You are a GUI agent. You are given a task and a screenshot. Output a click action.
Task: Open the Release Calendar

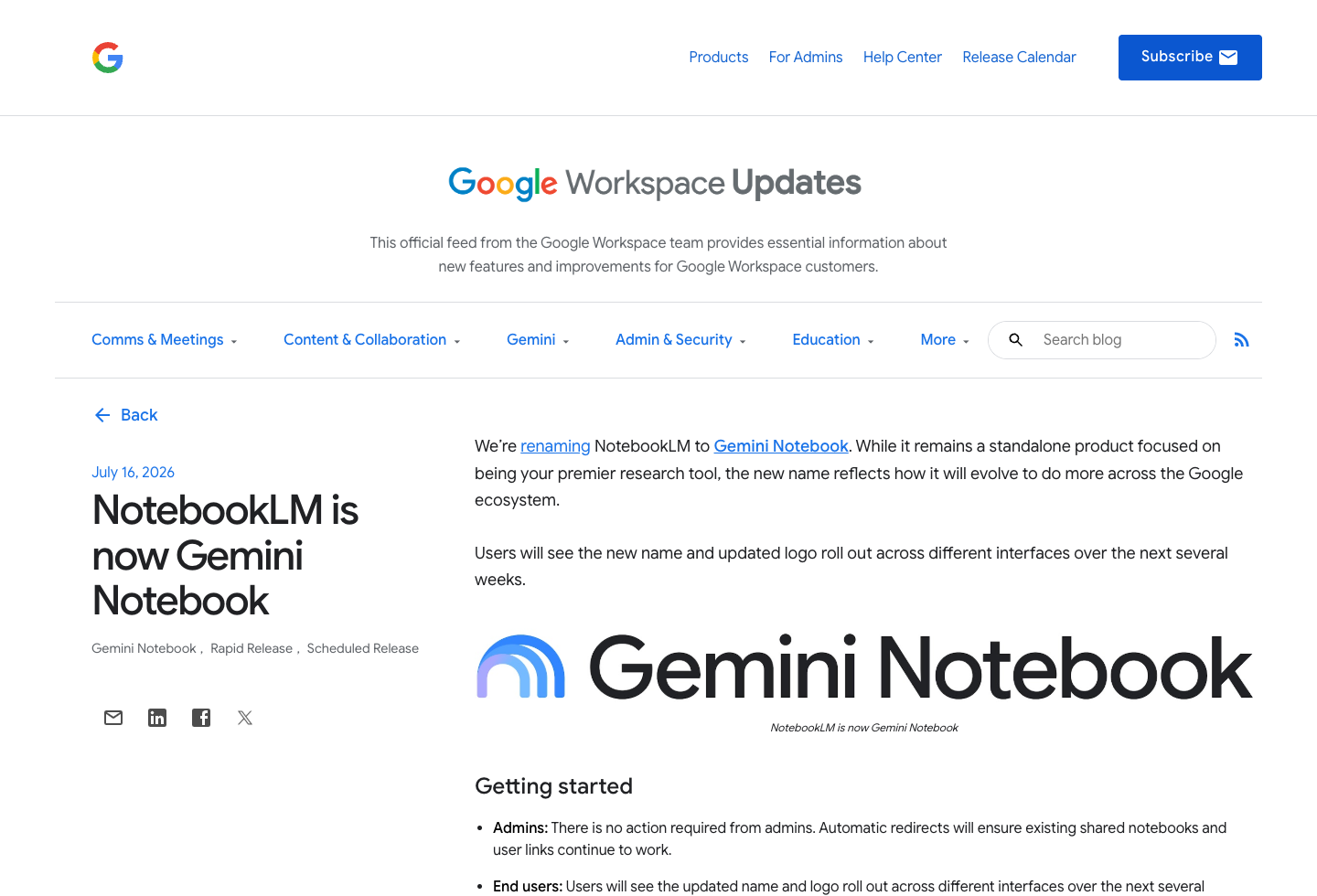(x=1019, y=58)
